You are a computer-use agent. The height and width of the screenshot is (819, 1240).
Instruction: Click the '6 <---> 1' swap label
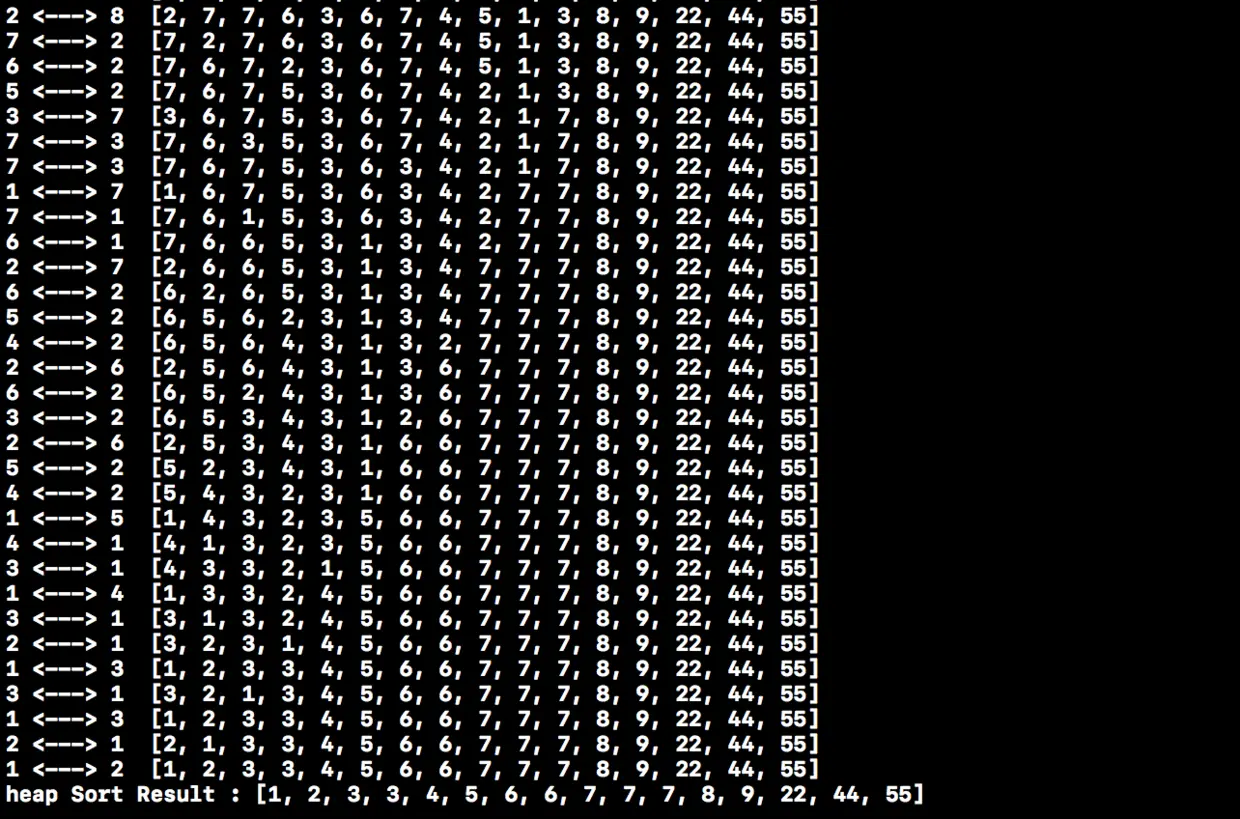(x=65, y=242)
